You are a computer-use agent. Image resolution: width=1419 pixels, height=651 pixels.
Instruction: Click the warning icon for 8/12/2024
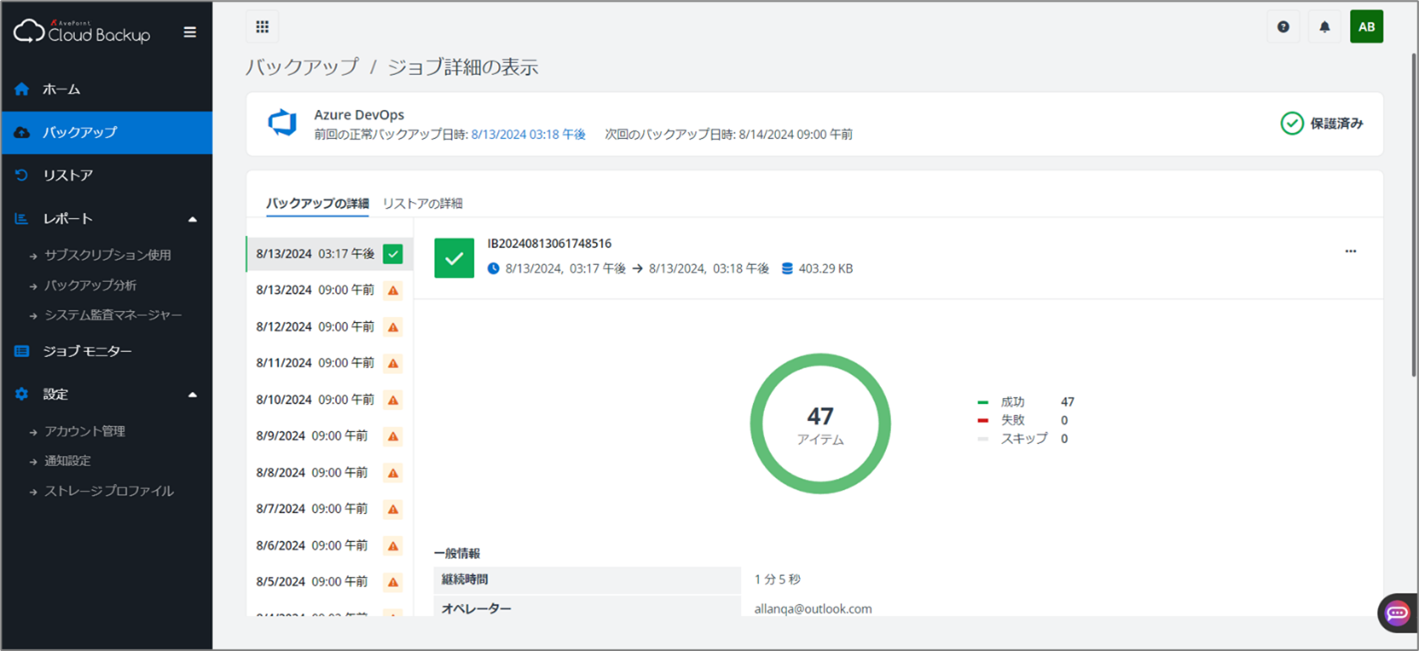click(x=393, y=327)
